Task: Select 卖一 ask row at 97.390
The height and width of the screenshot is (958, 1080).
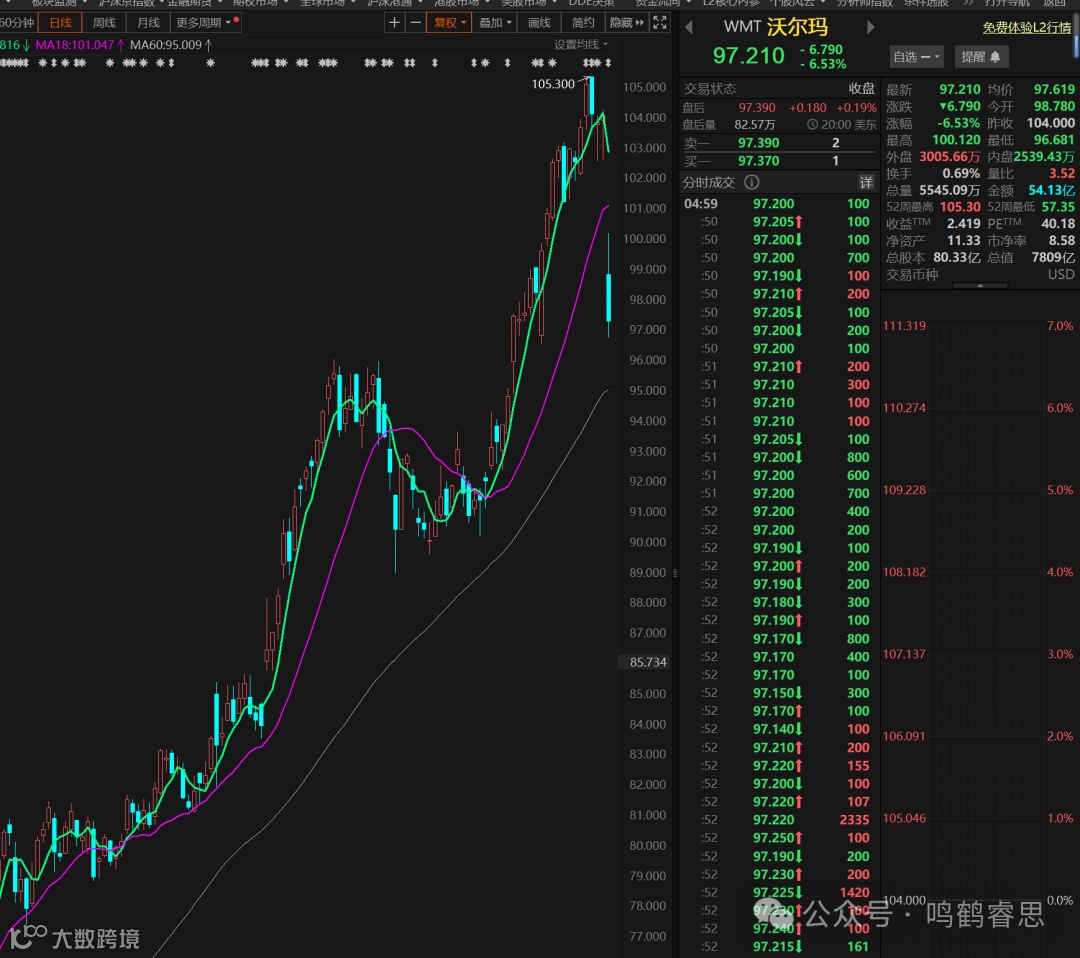Action: [x=779, y=143]
